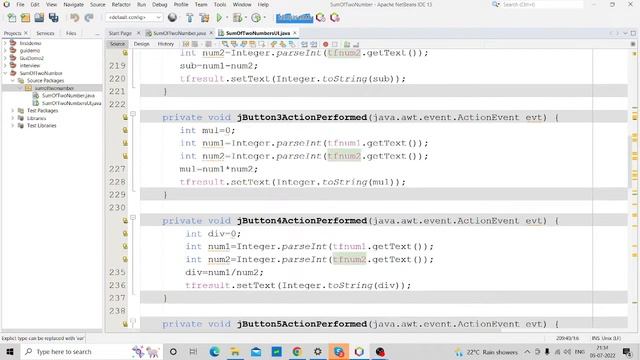Viewport: 640px width, 360px height.
Task: Switch to the Files panel tab
Action: pos(71,33)
